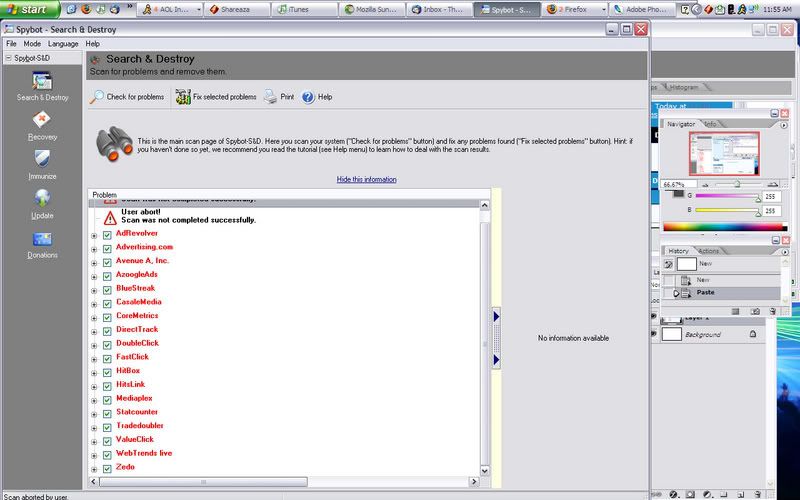Collapse the Spybot-S&D sidebar header

[x=8, y=58]
